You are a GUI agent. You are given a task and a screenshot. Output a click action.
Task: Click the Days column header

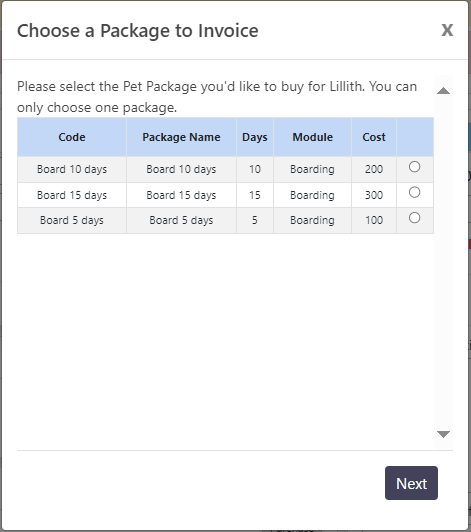click(x=255, y=137)
